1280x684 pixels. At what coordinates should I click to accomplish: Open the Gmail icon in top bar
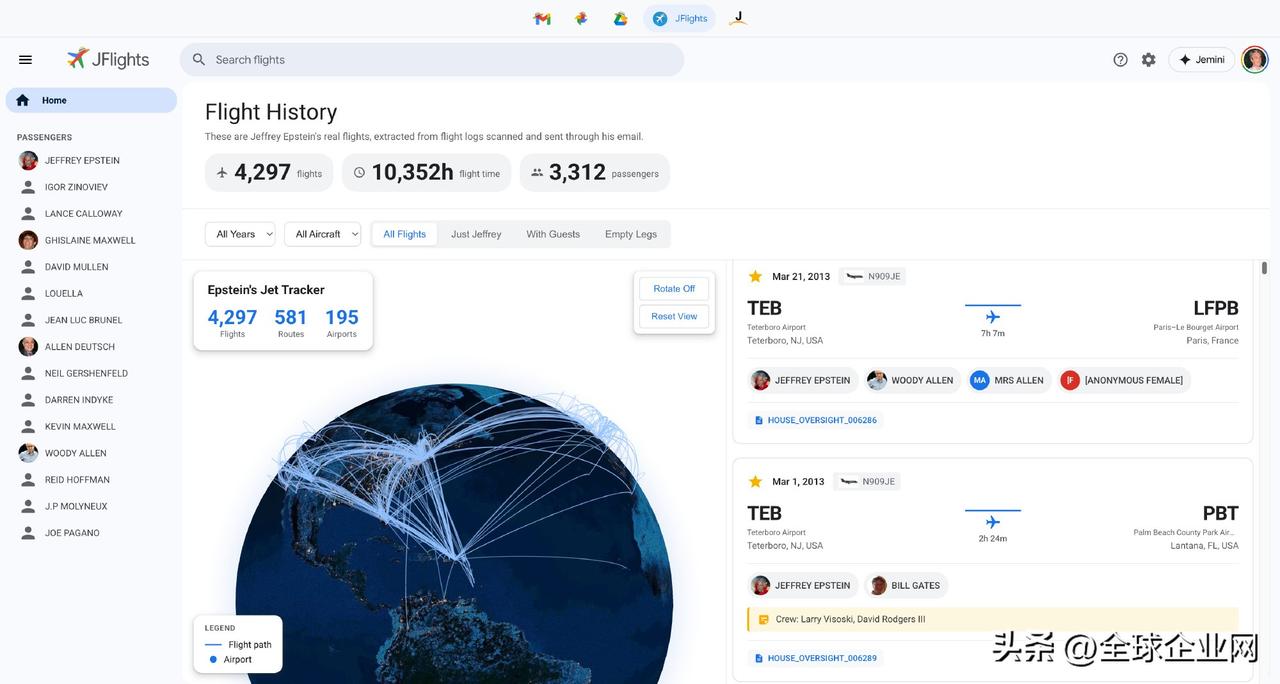pos(542,19)
